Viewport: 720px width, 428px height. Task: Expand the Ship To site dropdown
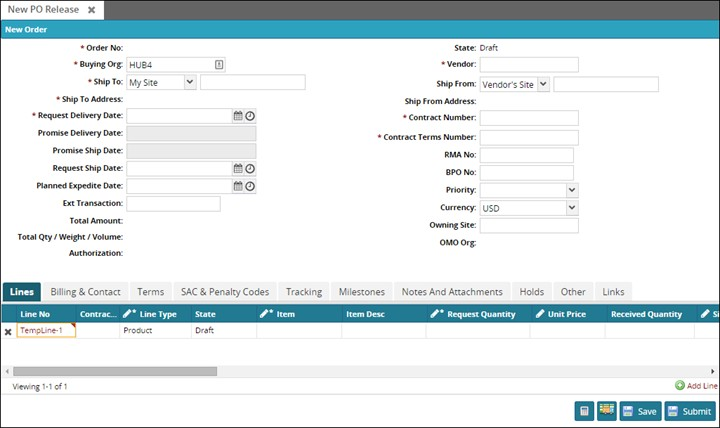click(x=190, y=82)
